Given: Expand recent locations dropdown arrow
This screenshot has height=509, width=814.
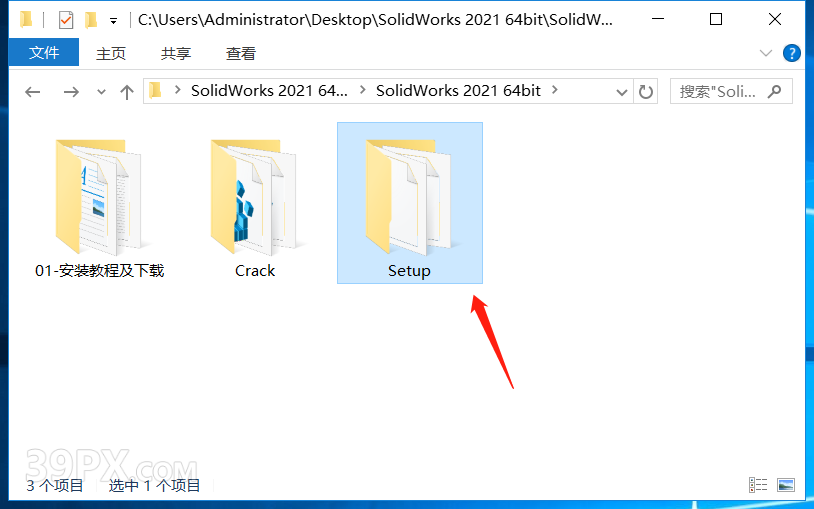Looking at the screenshot, I should pyautogui.click(x=101, y=92).
